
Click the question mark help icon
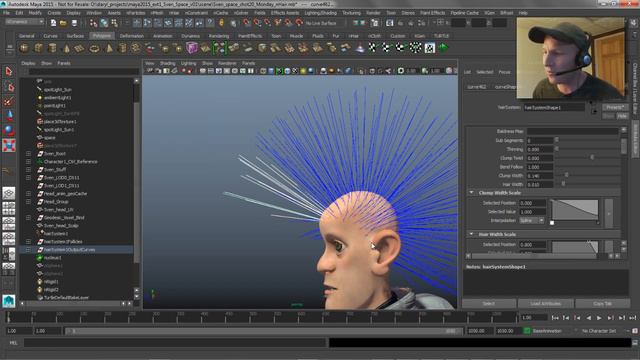point(210,23)
